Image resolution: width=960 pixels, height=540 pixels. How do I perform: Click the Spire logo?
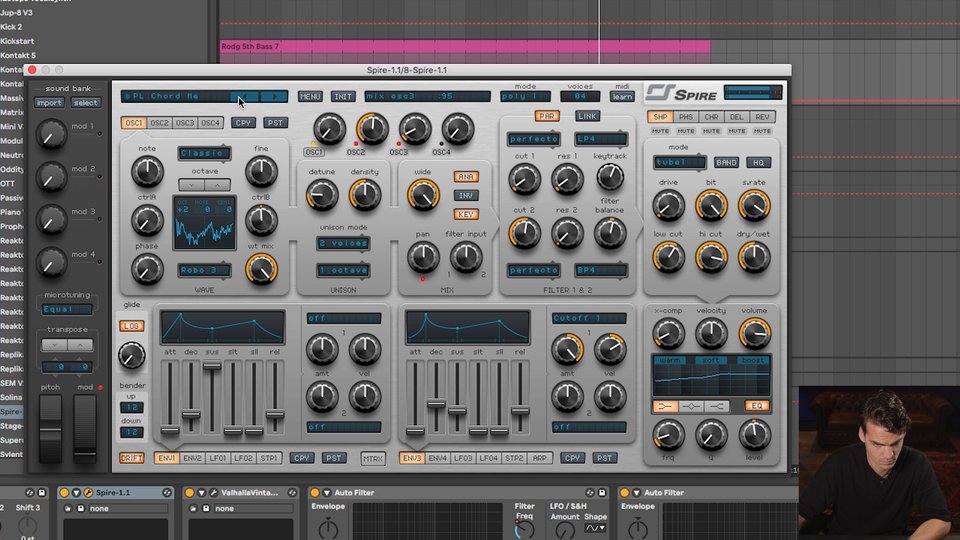pos(681,93)
